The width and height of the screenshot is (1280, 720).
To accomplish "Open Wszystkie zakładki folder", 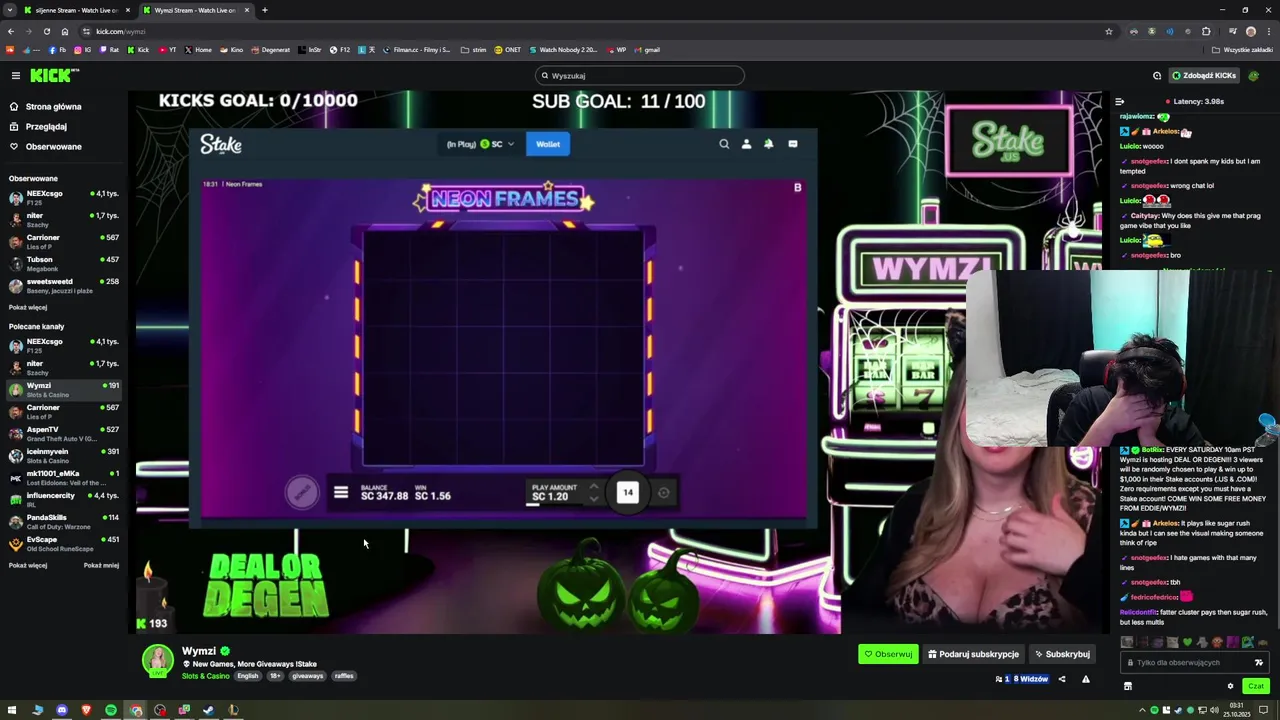I will coord(1242,50).
